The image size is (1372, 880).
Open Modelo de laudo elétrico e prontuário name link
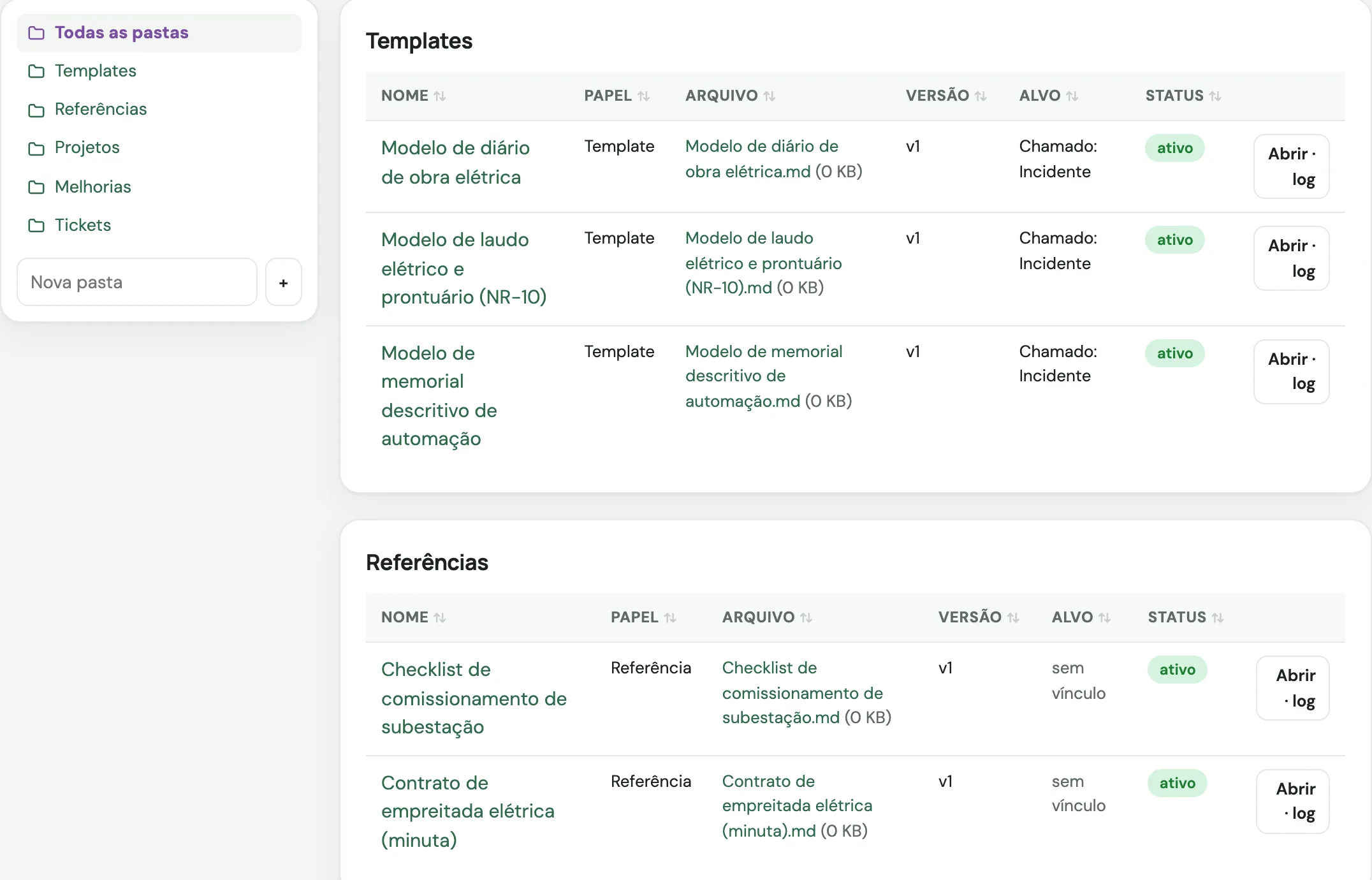(463, 268)
